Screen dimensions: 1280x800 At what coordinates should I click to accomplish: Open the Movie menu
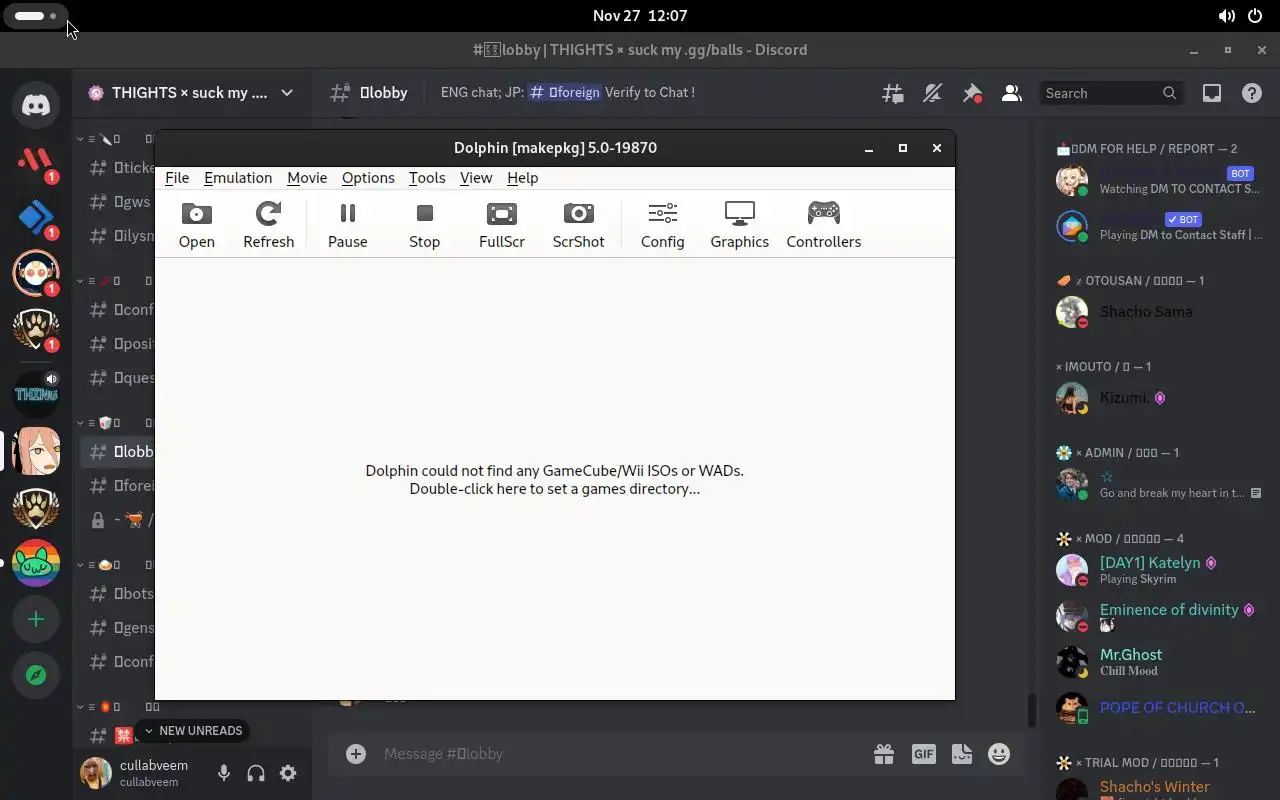[307, 177]
